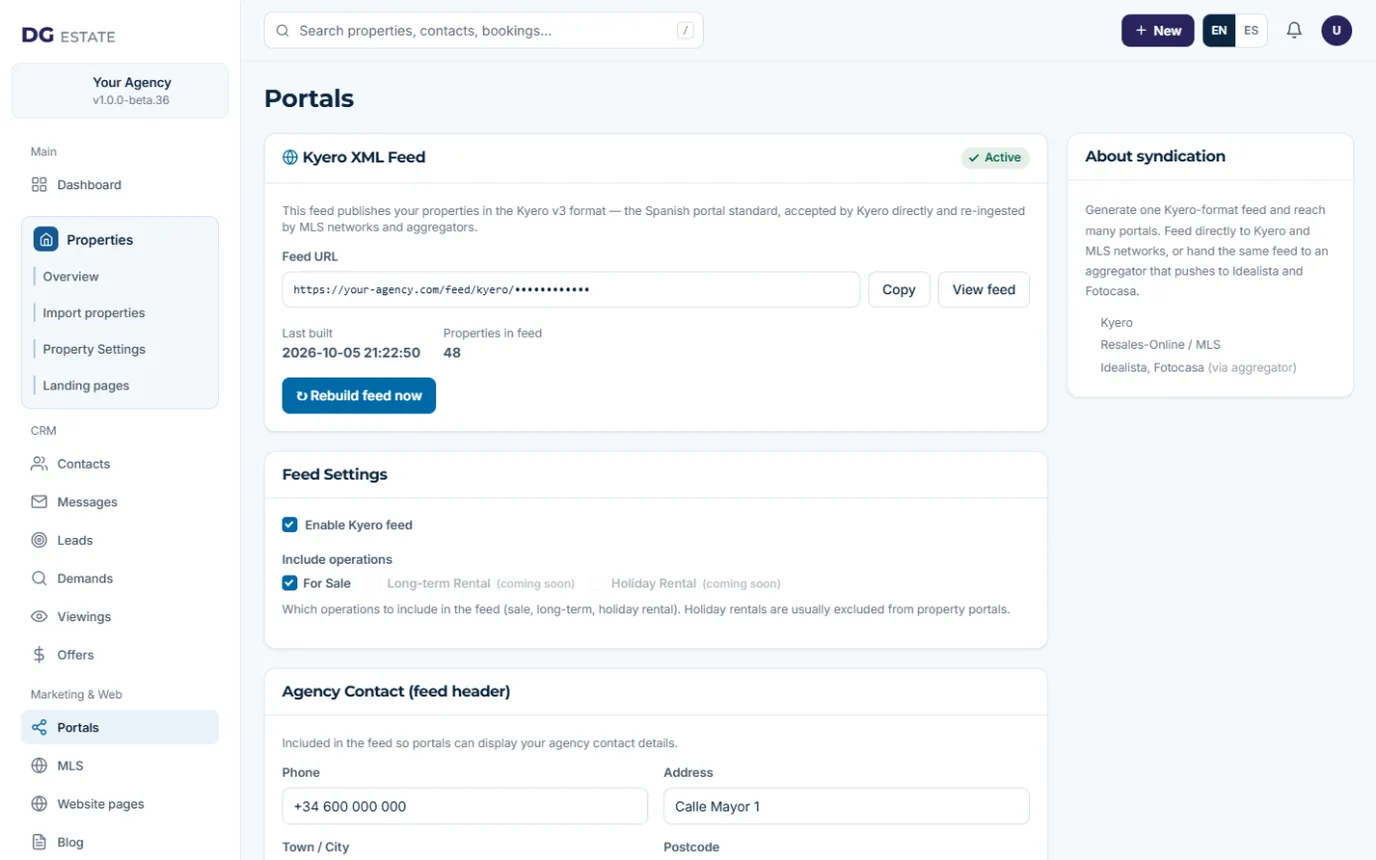This screenshot has width=1376, height=860.
Task: Click the Viewings eye icon
Action: click(x=39, y=616)
